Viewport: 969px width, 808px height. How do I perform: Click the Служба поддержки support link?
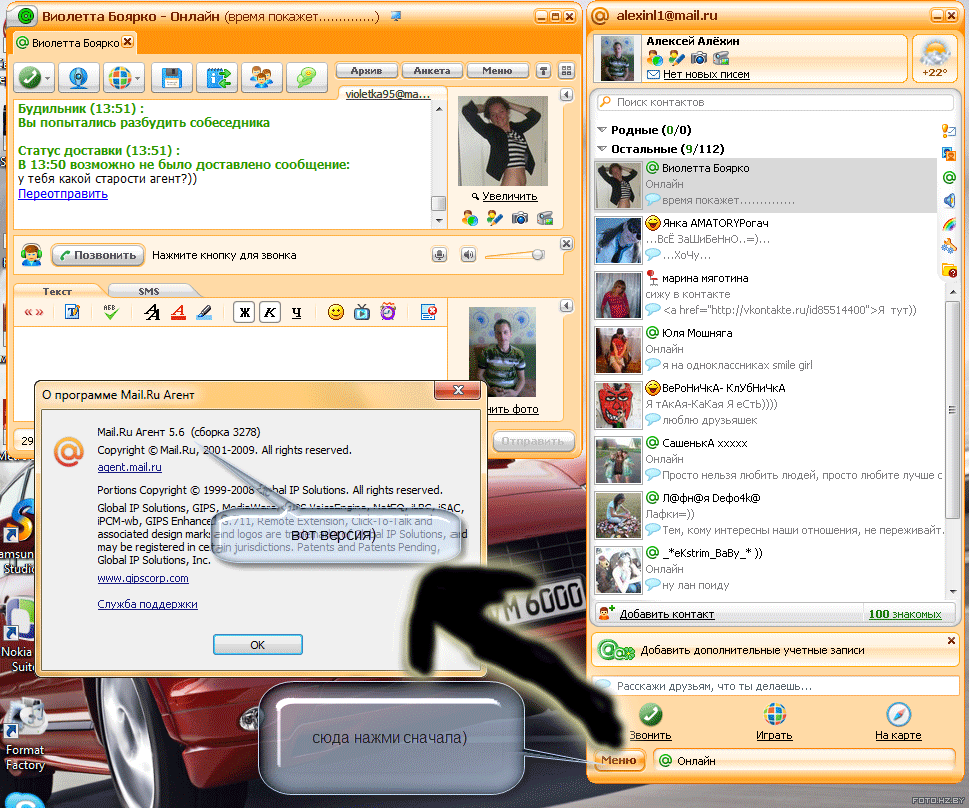coord(147,605)
